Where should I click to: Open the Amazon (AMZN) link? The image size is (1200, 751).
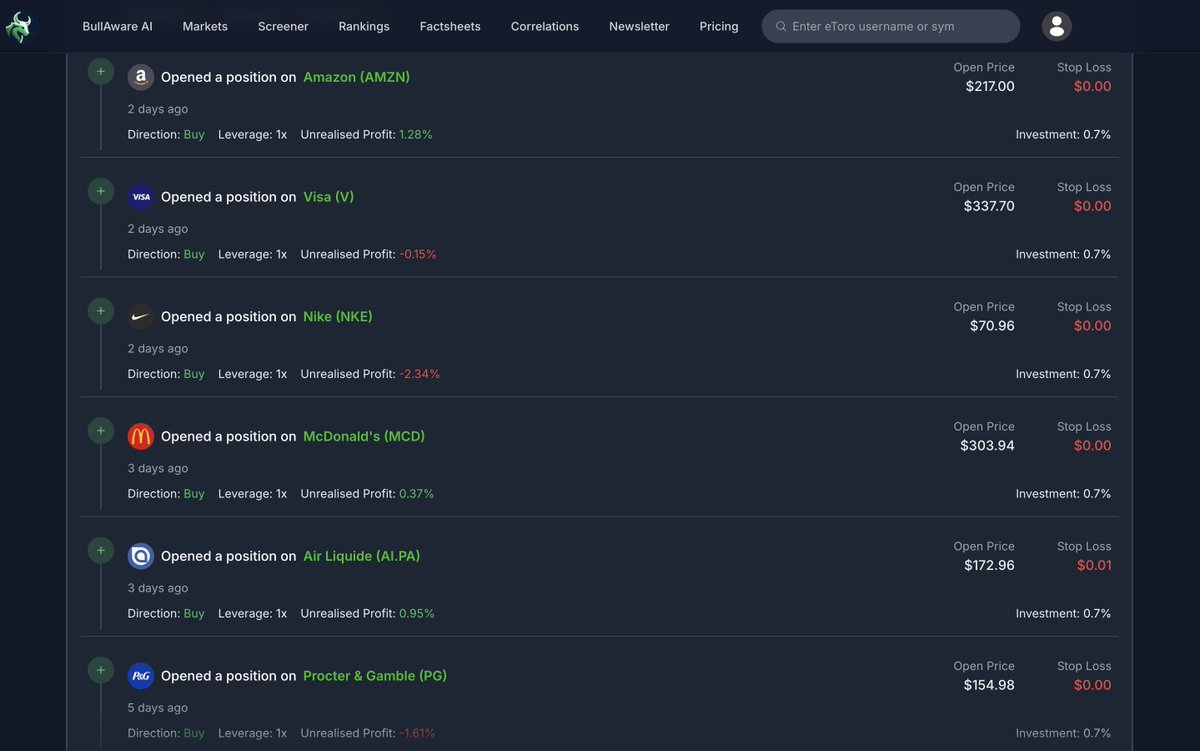pos(357,77)
